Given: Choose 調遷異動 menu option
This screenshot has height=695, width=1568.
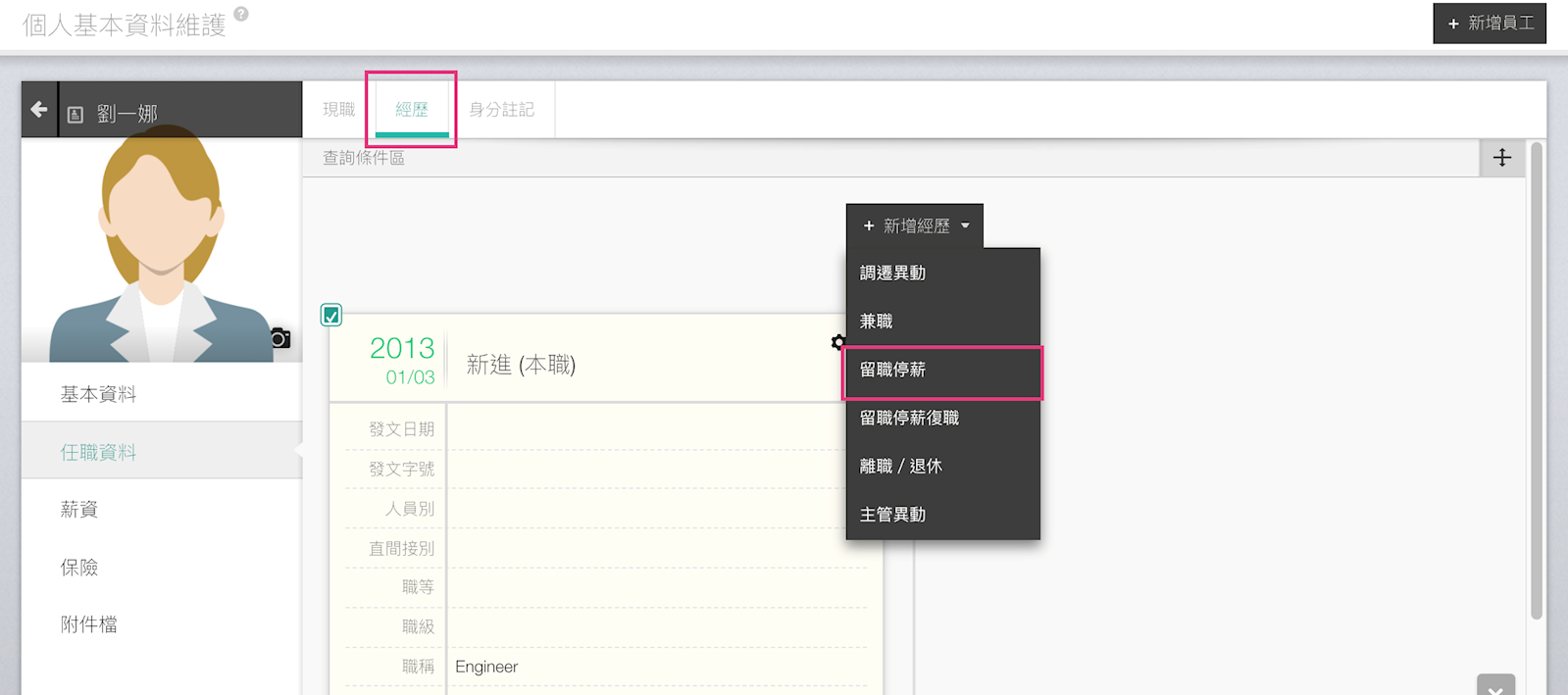Looking at the screenshot, I should tap(892, 273).
